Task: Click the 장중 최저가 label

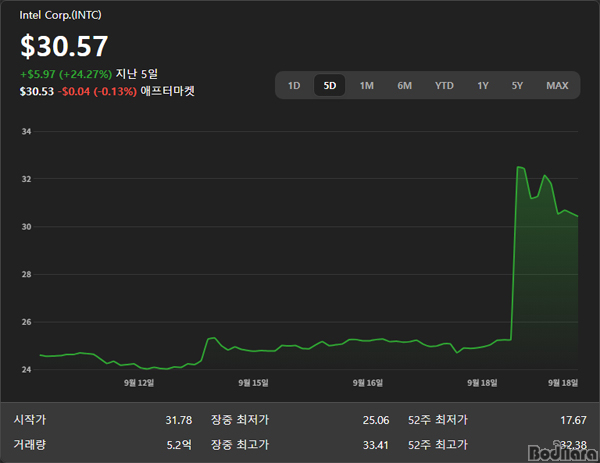Action: (240, 419)
